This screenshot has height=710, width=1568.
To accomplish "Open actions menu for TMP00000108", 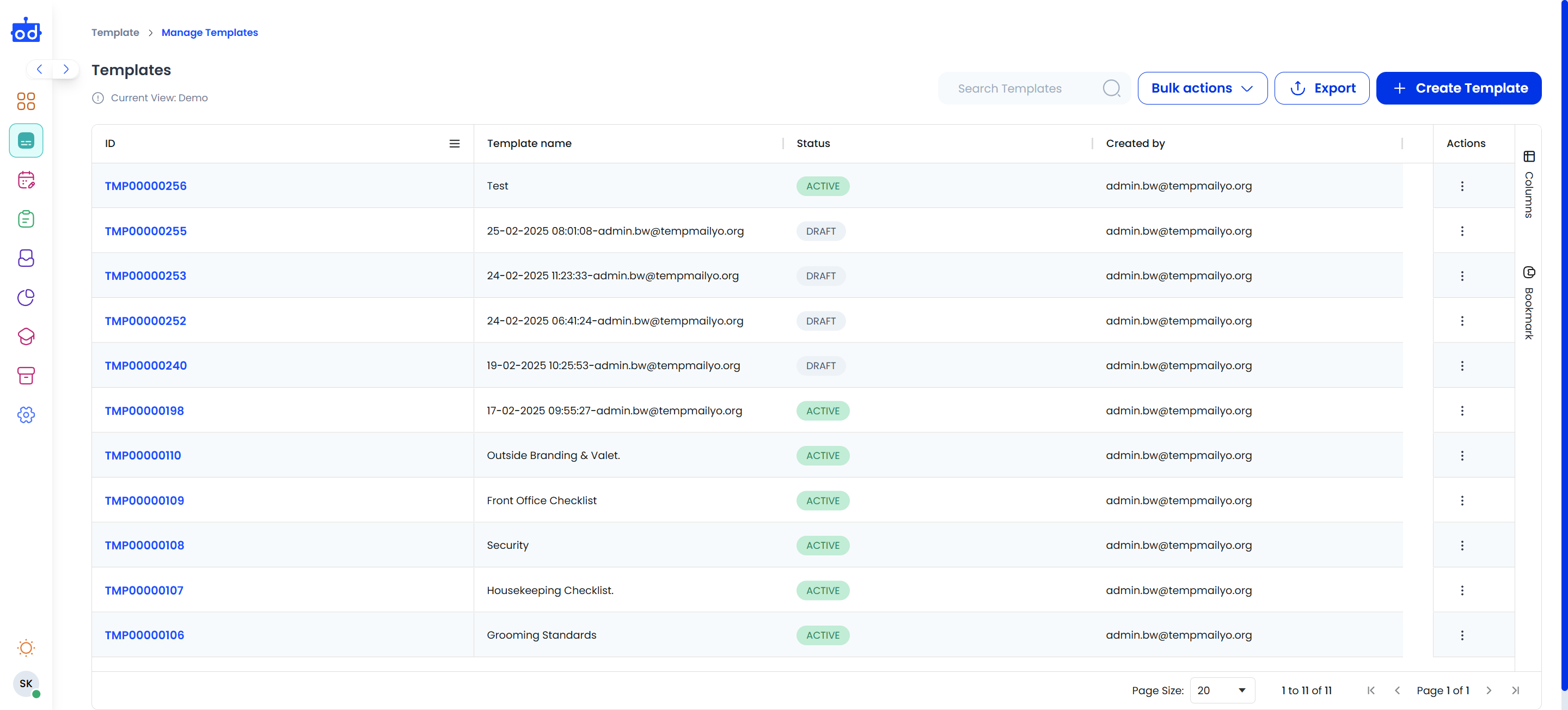I will coord(1462,546).
